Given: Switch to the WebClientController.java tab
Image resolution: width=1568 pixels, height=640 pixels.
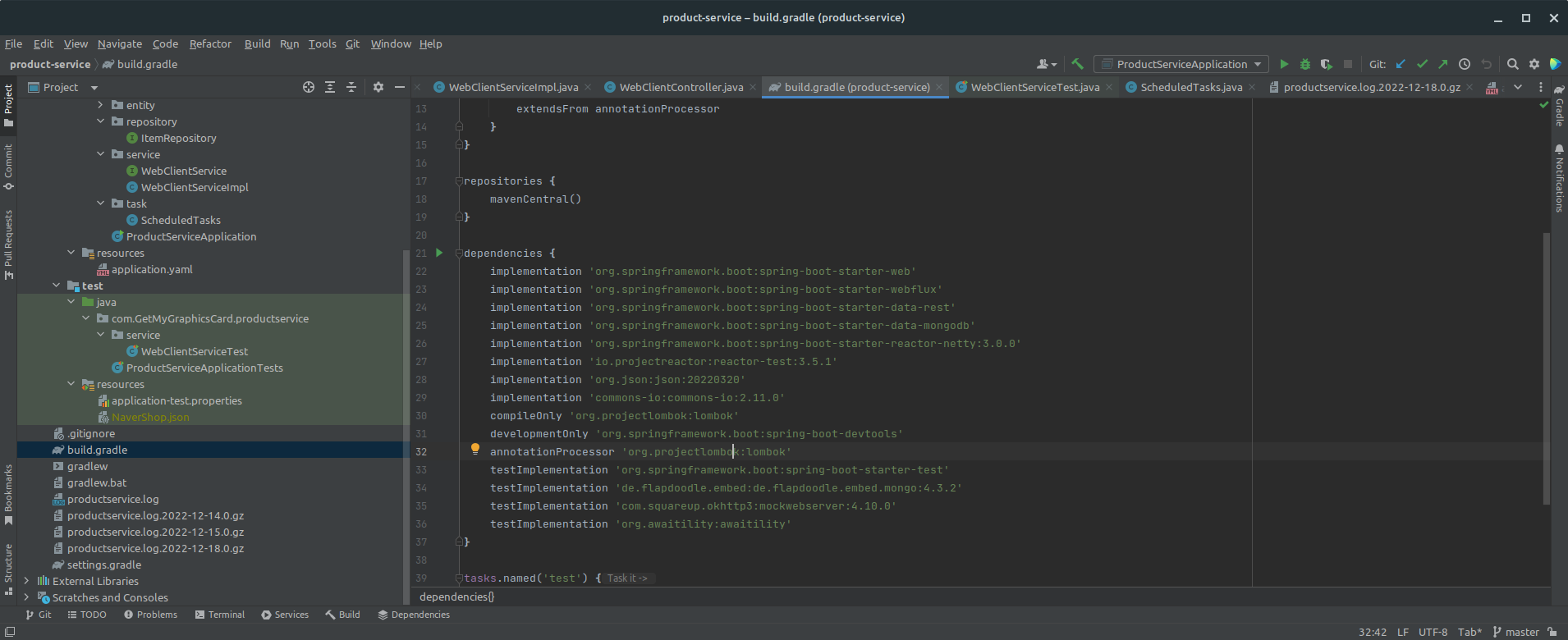Looking at the screenshot, I should [x=681, y=87].
